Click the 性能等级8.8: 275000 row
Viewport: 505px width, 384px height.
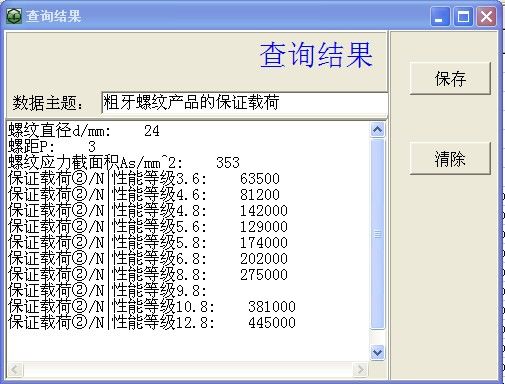click(x=148, y=274)
